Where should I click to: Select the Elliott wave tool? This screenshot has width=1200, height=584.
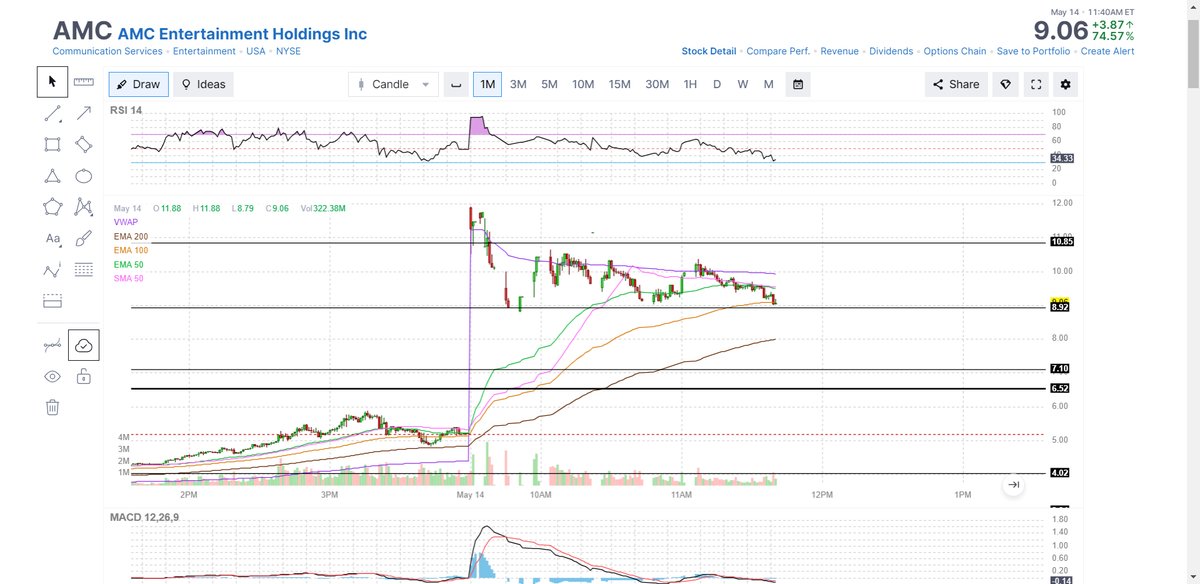point(52,270)
